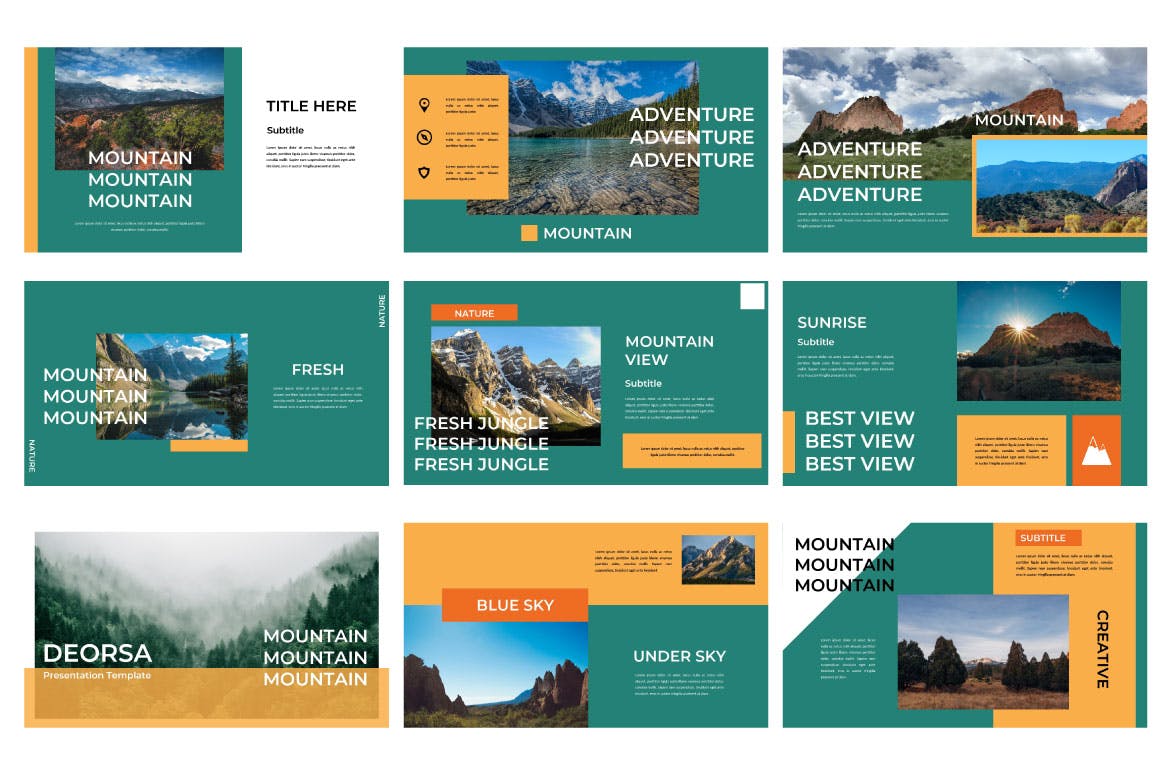Click the white mountain icon on the orange tile
The height and width of the screenshot is (780, 1170).
pyautogui.click(x=1096, y=451)
